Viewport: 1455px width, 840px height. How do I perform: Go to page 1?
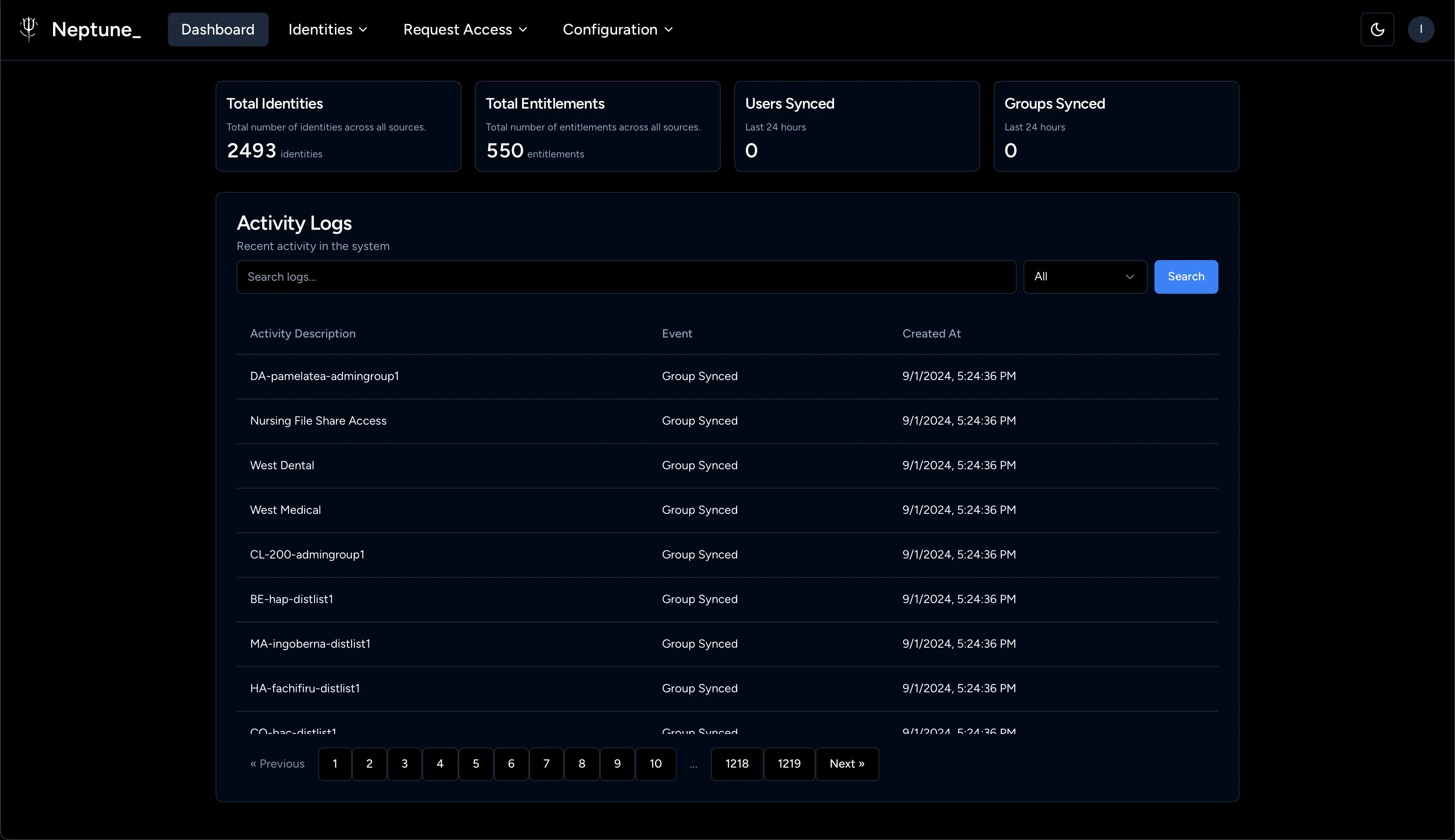pyautogui.click(x=335, y=764)
